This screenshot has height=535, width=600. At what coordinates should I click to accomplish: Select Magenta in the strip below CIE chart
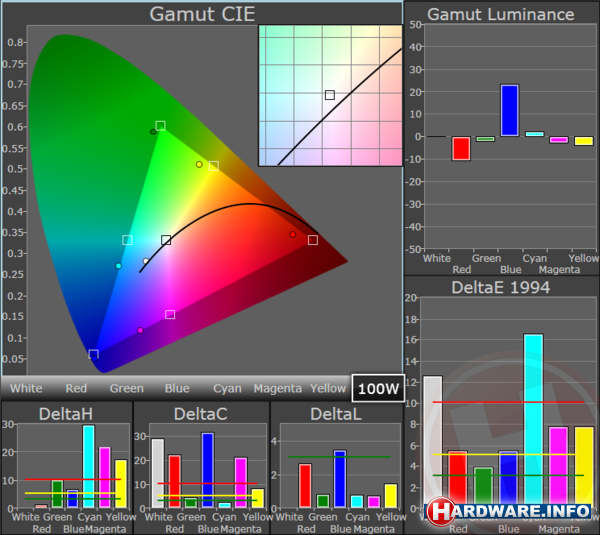[x=277, y=388]
